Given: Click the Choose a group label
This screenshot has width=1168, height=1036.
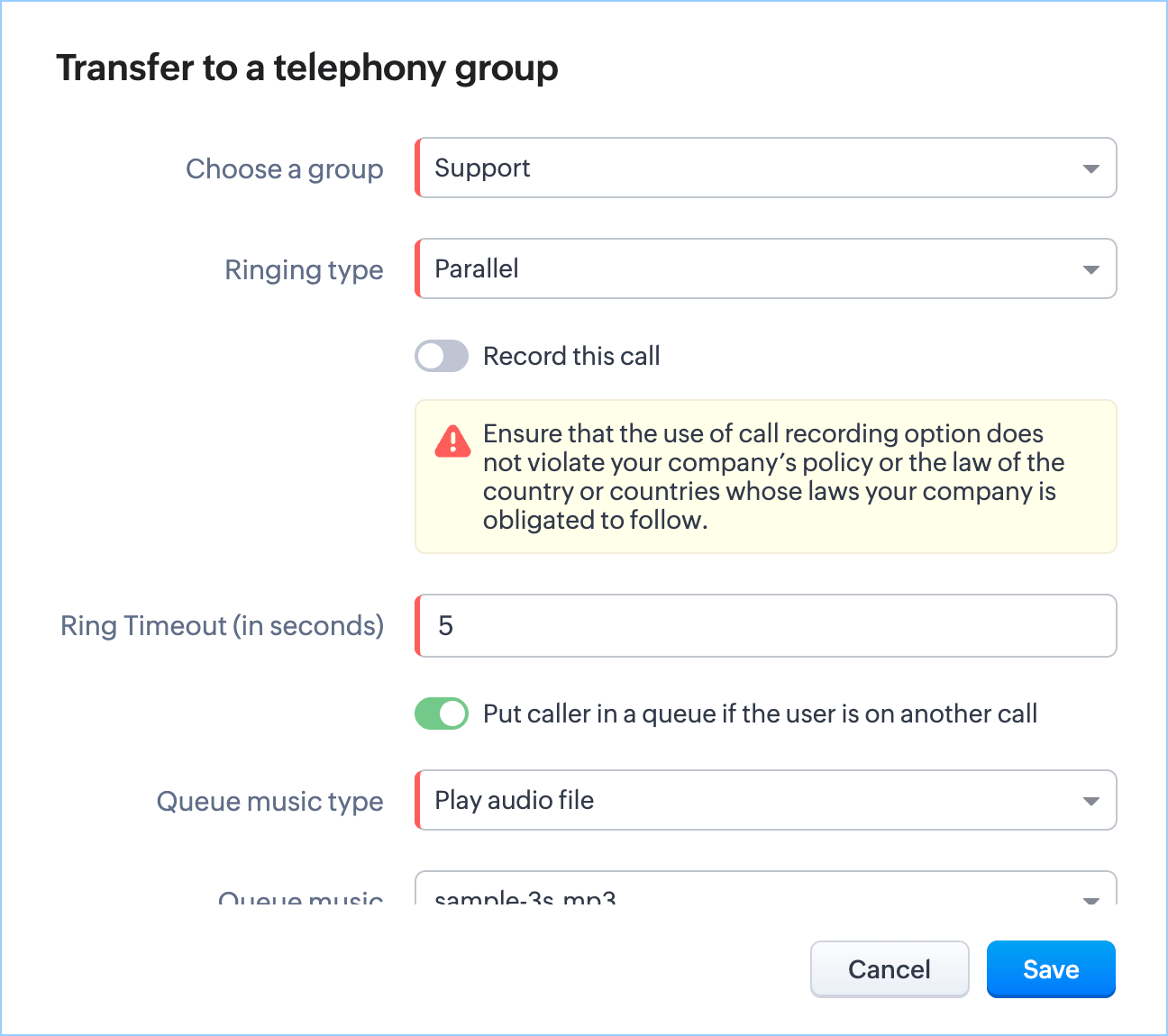Looking at the screenshot, I should [x=284, y=168].
